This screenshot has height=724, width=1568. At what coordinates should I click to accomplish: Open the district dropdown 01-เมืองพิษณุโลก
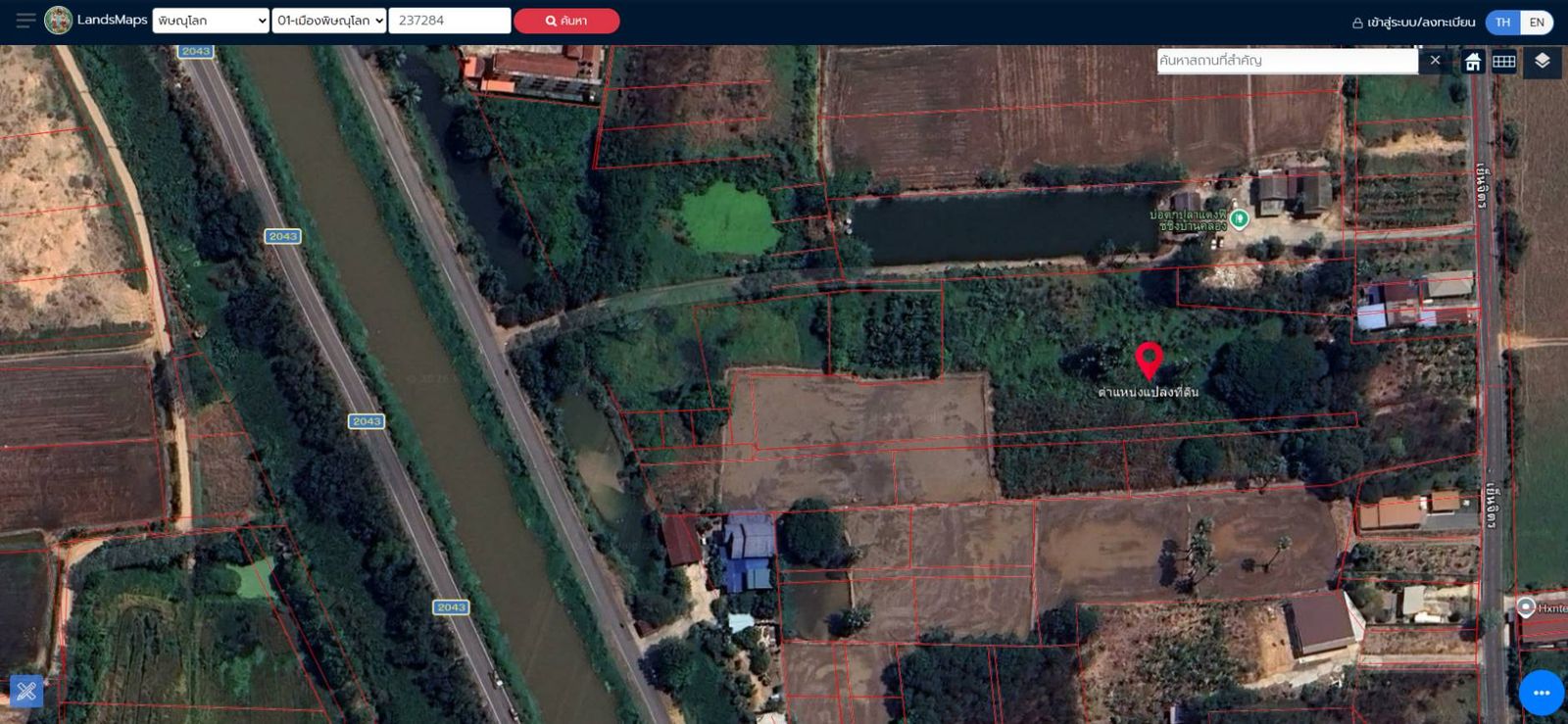coord(329,21)
